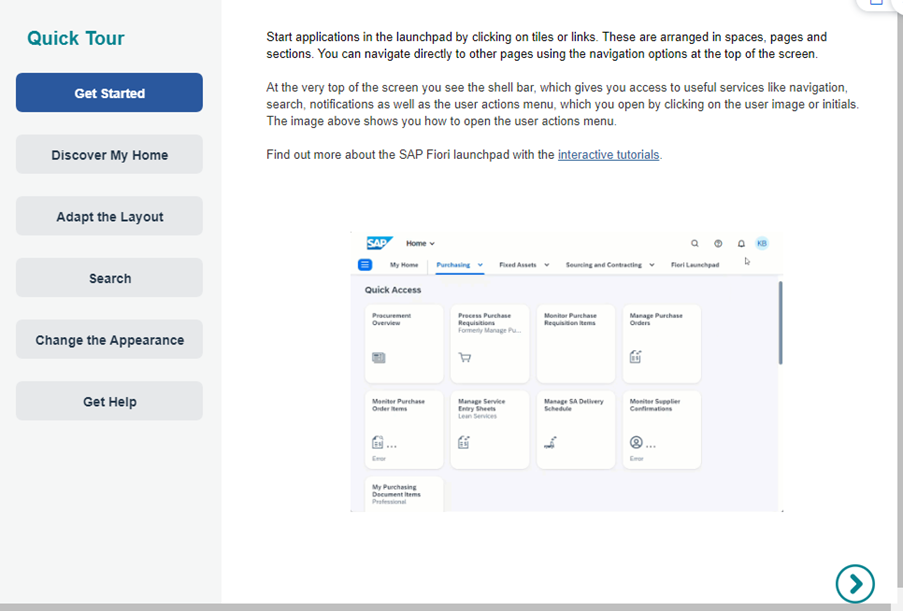Open the blue hamburger navigation menu icon
The width and height of the screenshot is (903, 611).
click(365, 265)
